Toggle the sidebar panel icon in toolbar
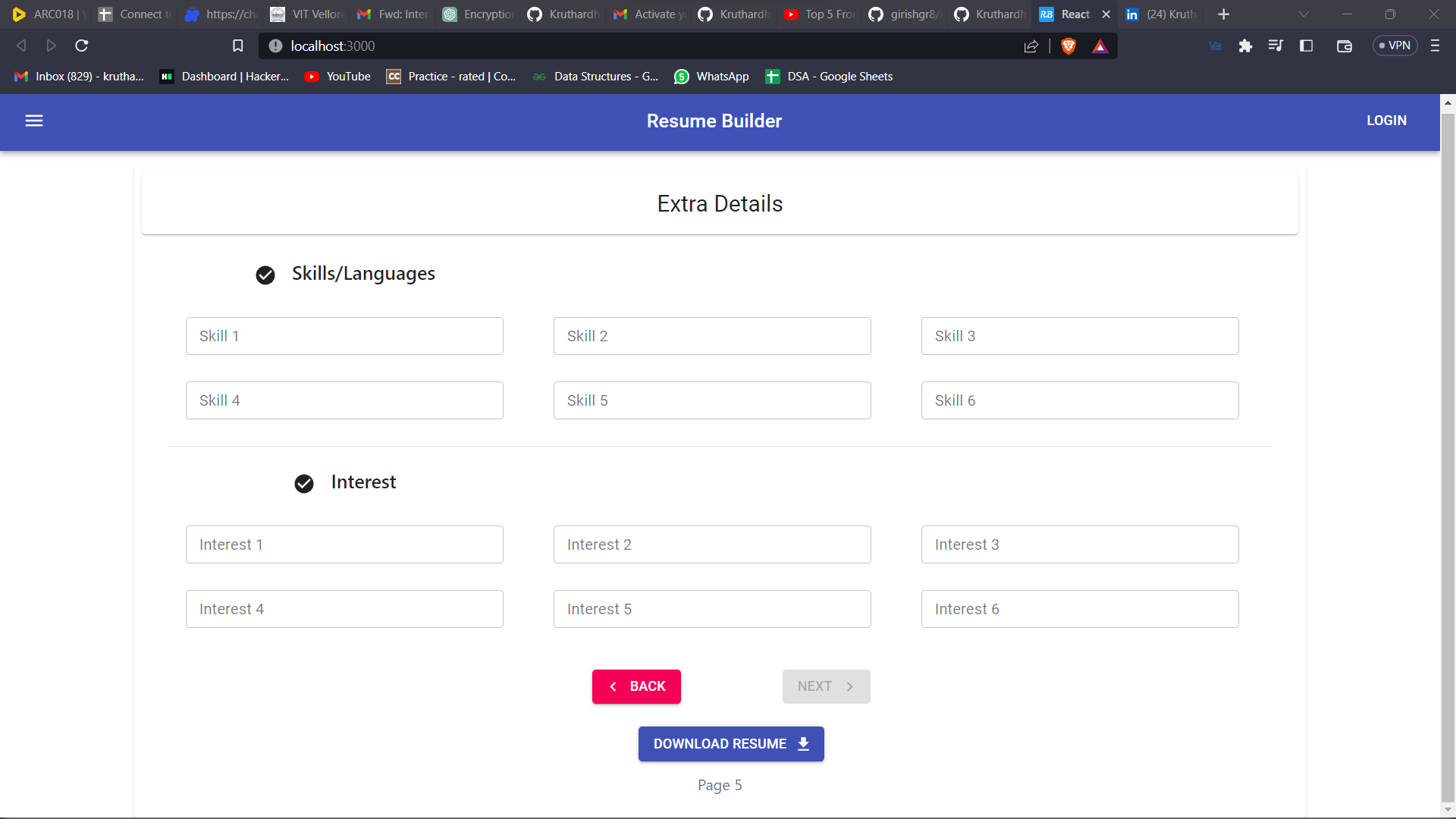 (x=1306, y=46)
